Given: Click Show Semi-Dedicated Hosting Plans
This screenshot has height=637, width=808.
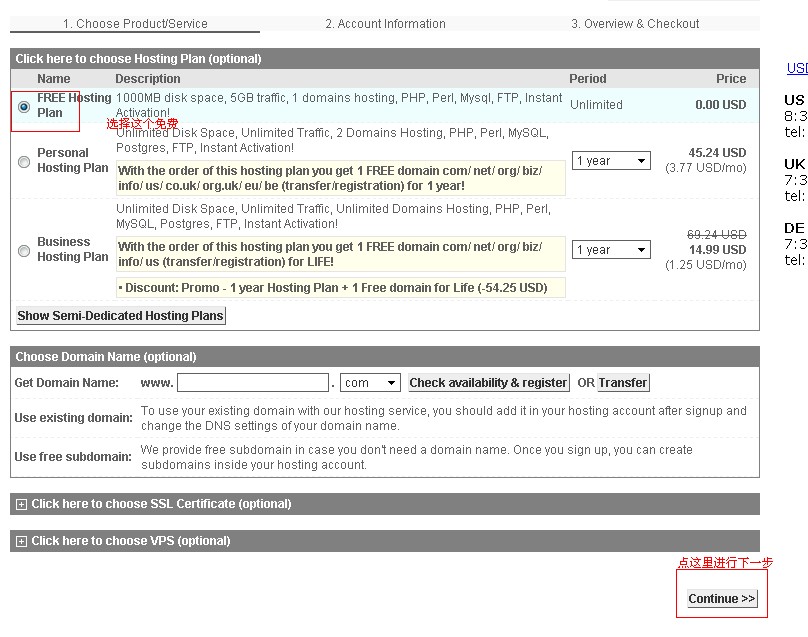Looking at the screenshot, I should point(120,315).
